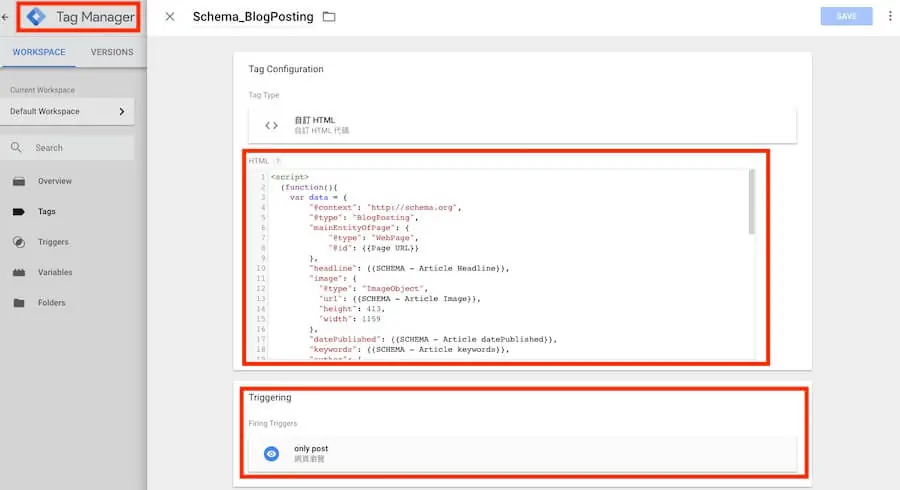Click the custom HTML code brackets icon
The image size is (900, 490).
tap(271, 125)
